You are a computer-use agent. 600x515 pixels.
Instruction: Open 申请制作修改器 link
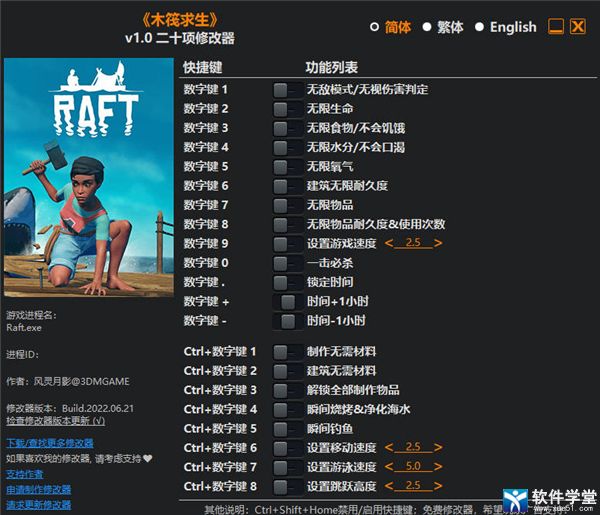point(39,490)
